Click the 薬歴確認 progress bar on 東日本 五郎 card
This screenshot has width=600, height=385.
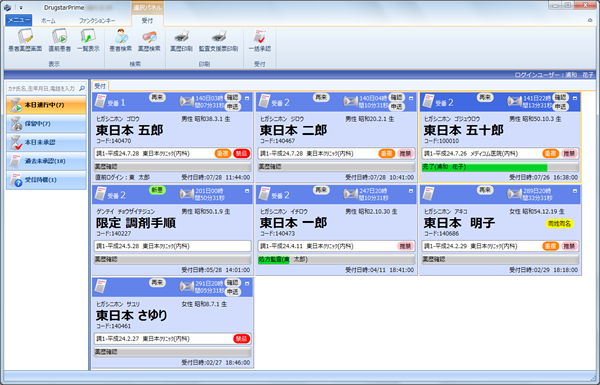pyautogui.click(x=173, y=167)
